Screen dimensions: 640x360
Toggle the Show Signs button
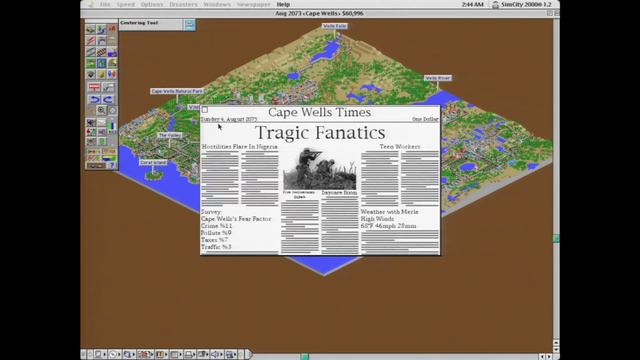click(109, 151)
